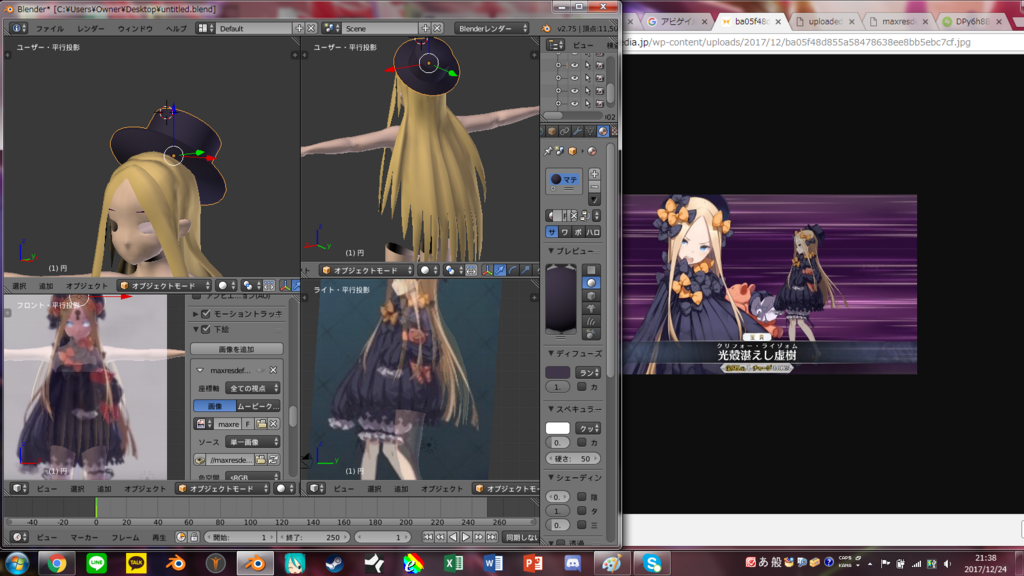Open the Object Data triangle properties tab
Viewport: 1024px width, 576px height.
590,131
